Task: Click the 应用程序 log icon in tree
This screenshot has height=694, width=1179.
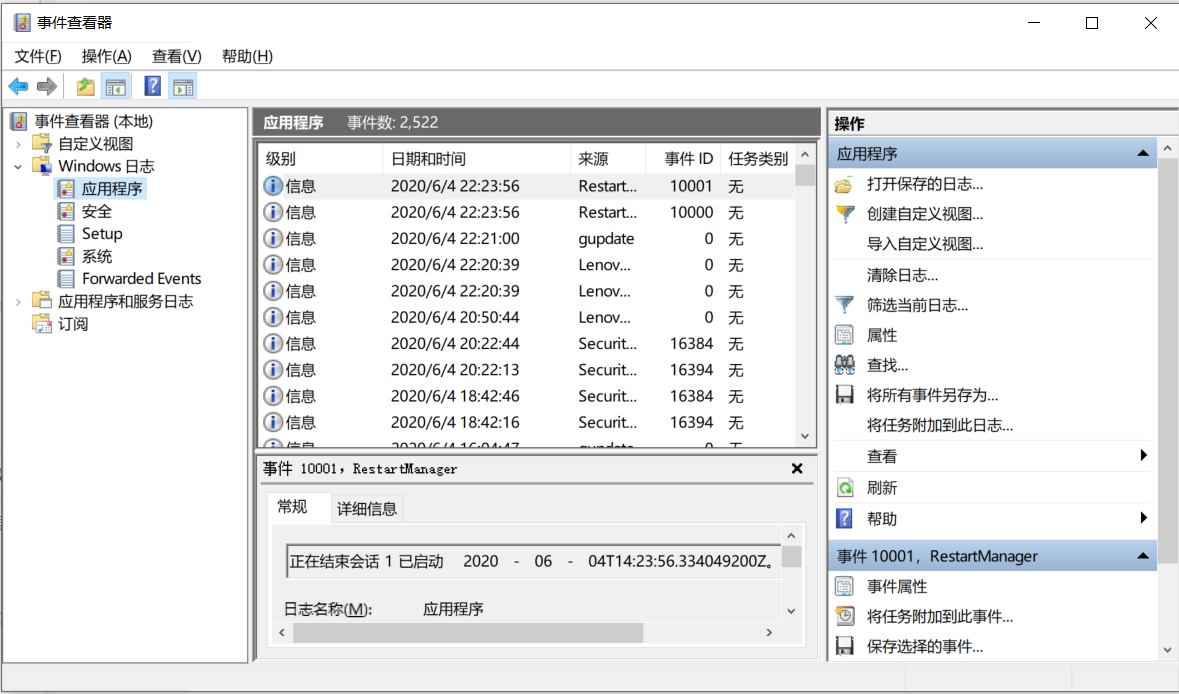Action: tap(66, 188)
